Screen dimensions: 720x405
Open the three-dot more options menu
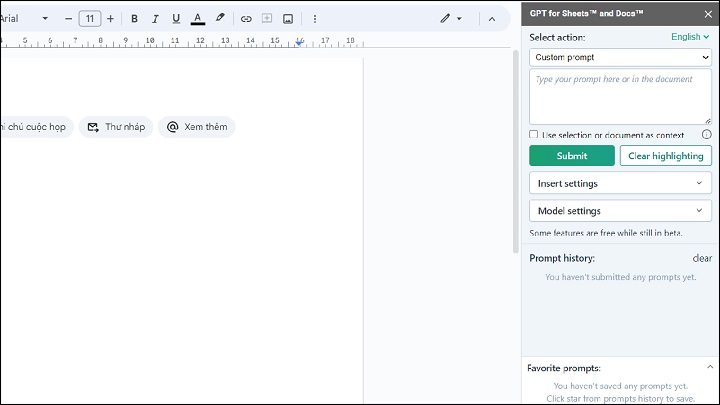[x=315, y=19]
